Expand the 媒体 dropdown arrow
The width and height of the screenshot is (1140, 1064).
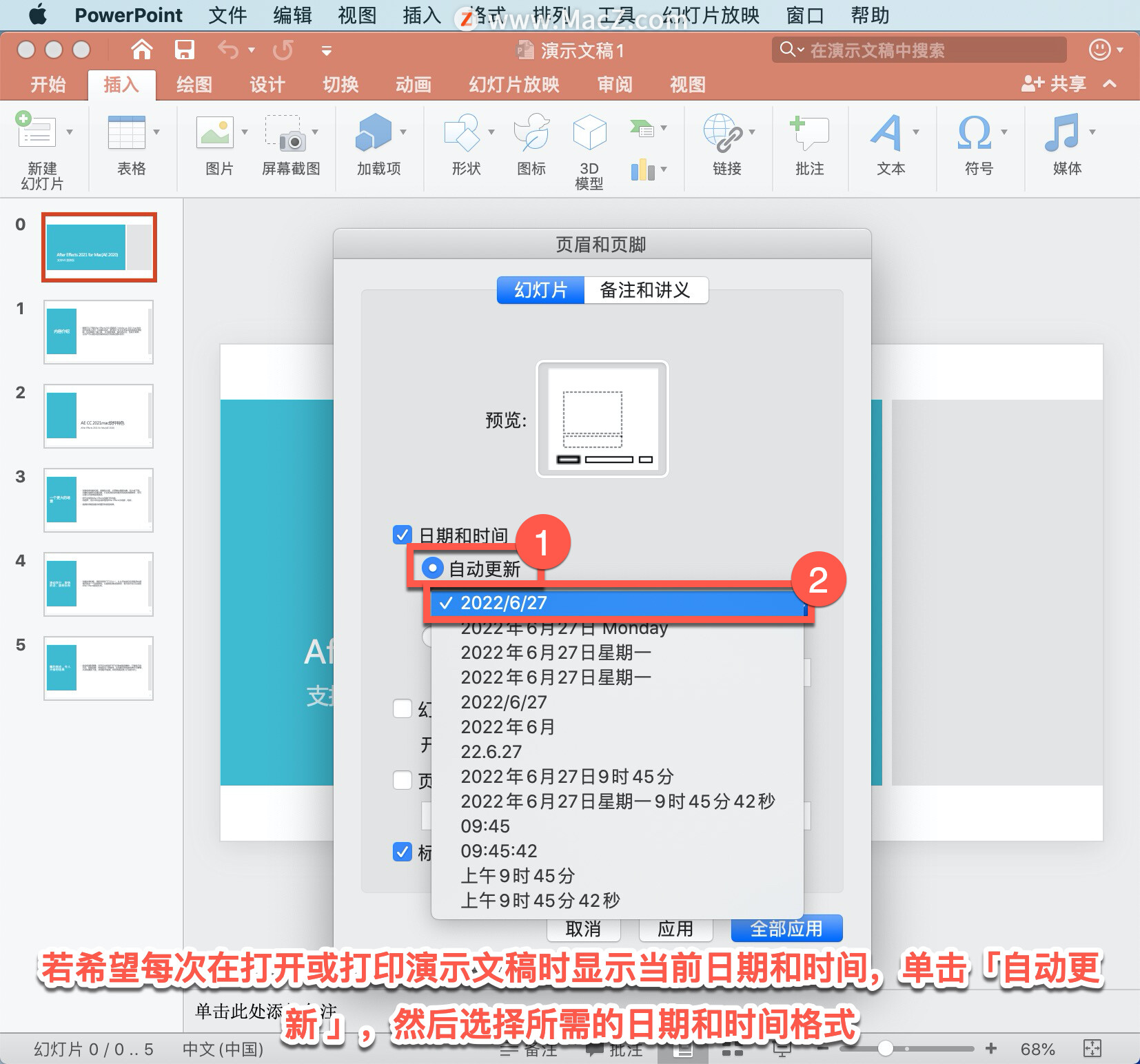coord(1092,132)
